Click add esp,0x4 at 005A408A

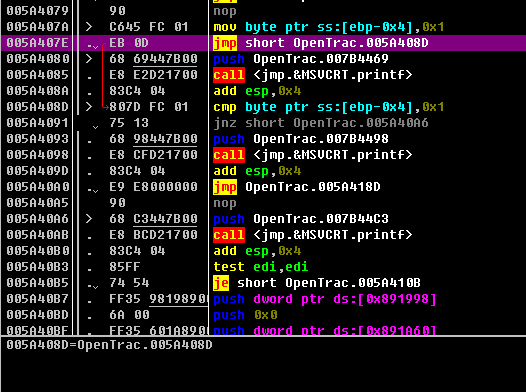pyautogui.click(x=257, y=91)
